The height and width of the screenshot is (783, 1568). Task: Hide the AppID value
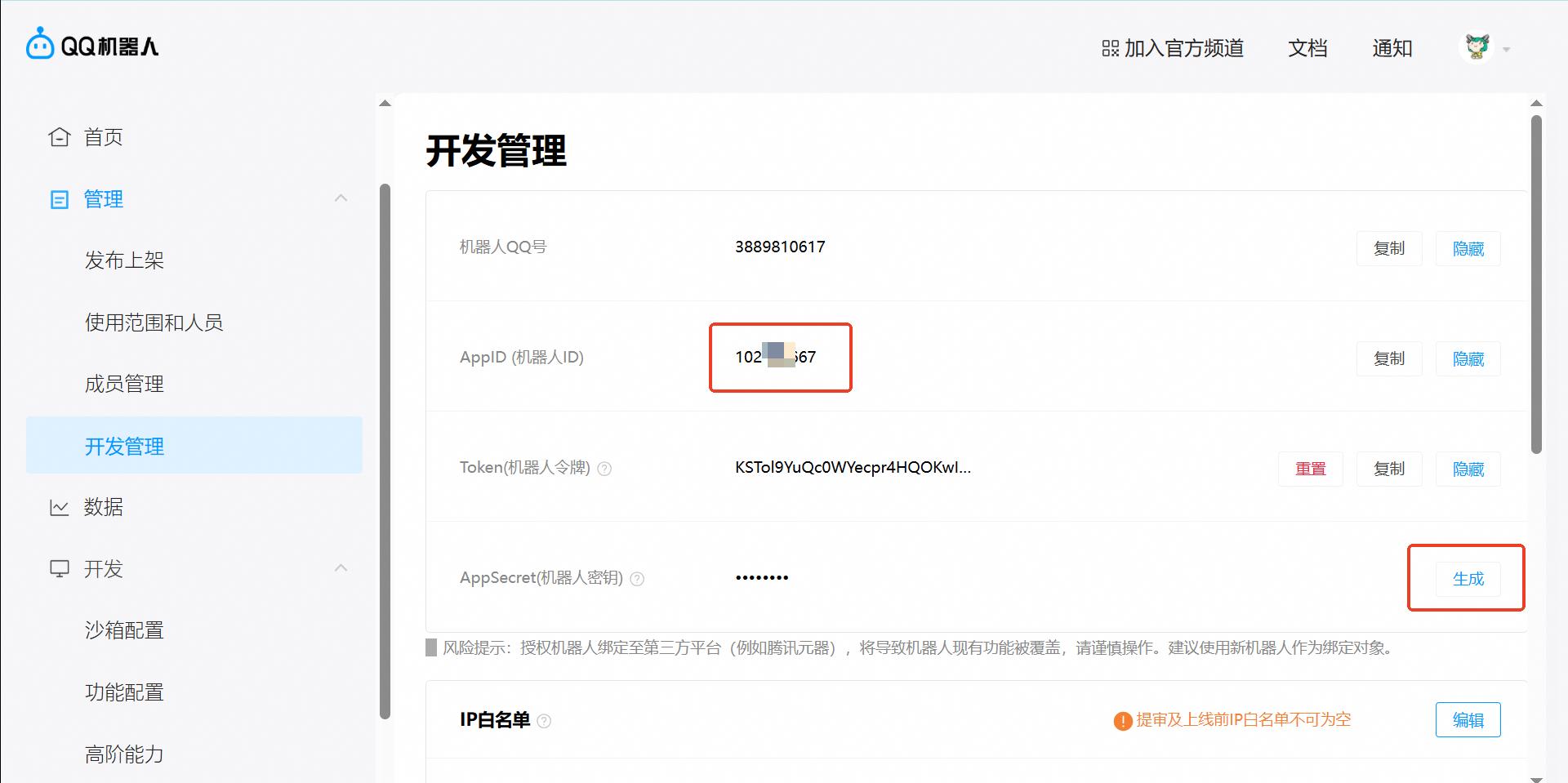click(1468, 358)
